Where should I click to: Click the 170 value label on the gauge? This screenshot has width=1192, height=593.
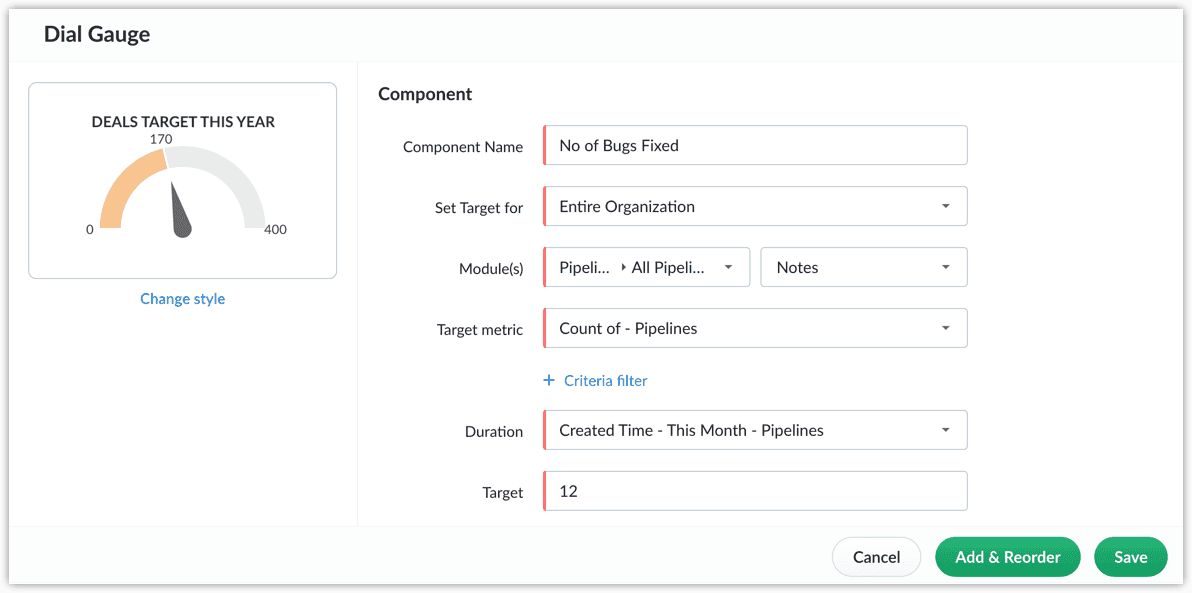point(161,140)
